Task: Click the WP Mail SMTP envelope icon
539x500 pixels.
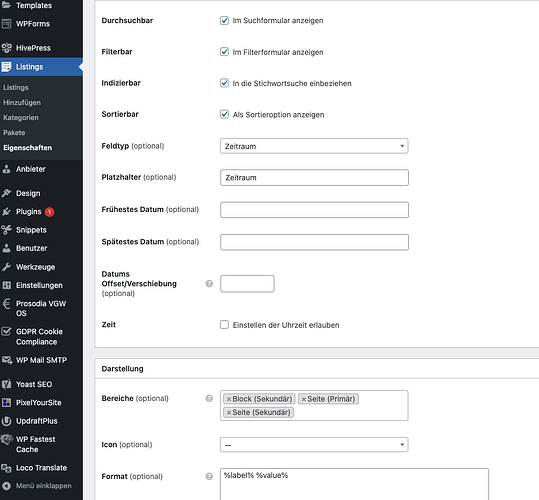Action: [x=7, y=360]
